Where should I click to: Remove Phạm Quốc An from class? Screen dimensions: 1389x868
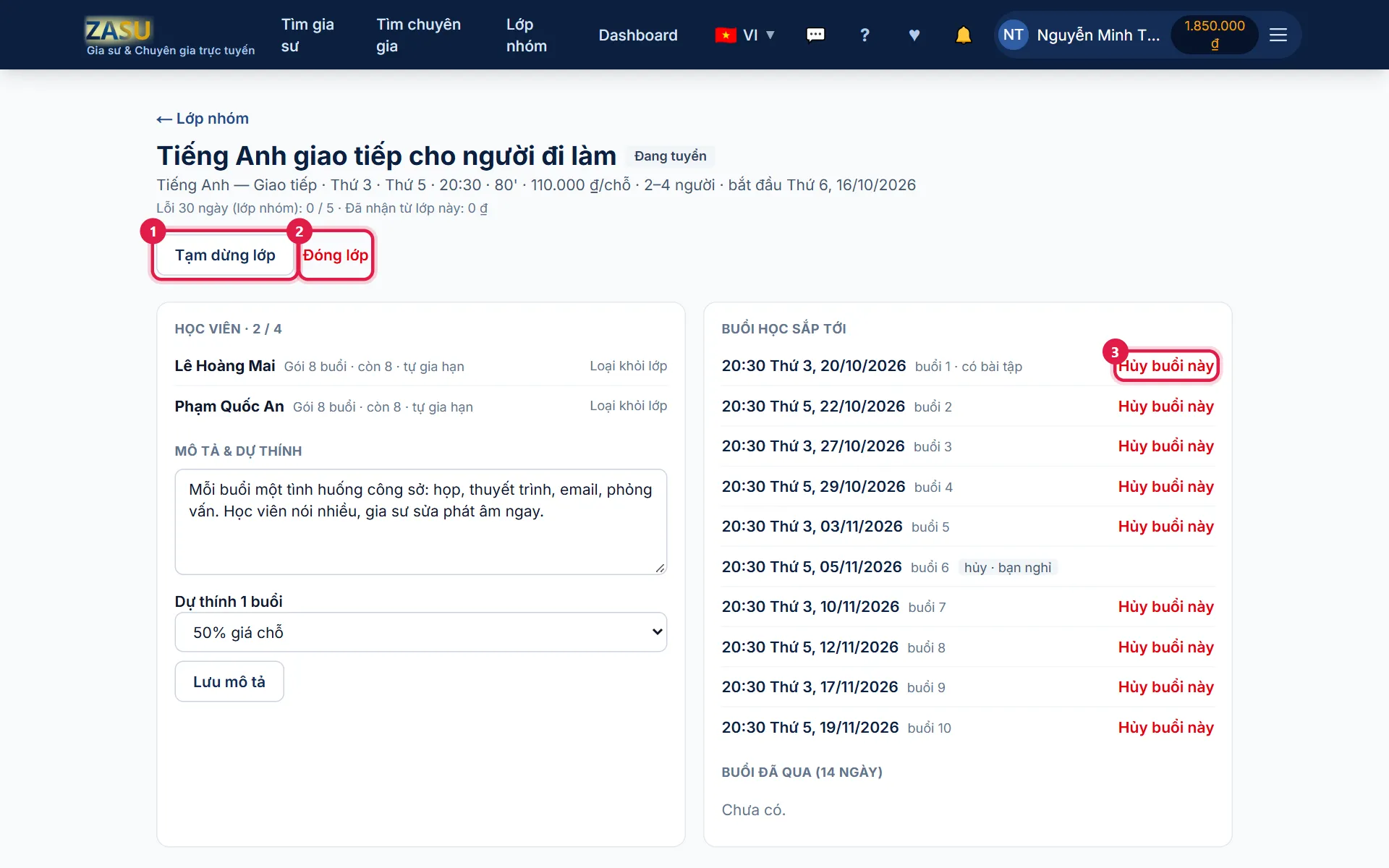[x=628, y=406]
